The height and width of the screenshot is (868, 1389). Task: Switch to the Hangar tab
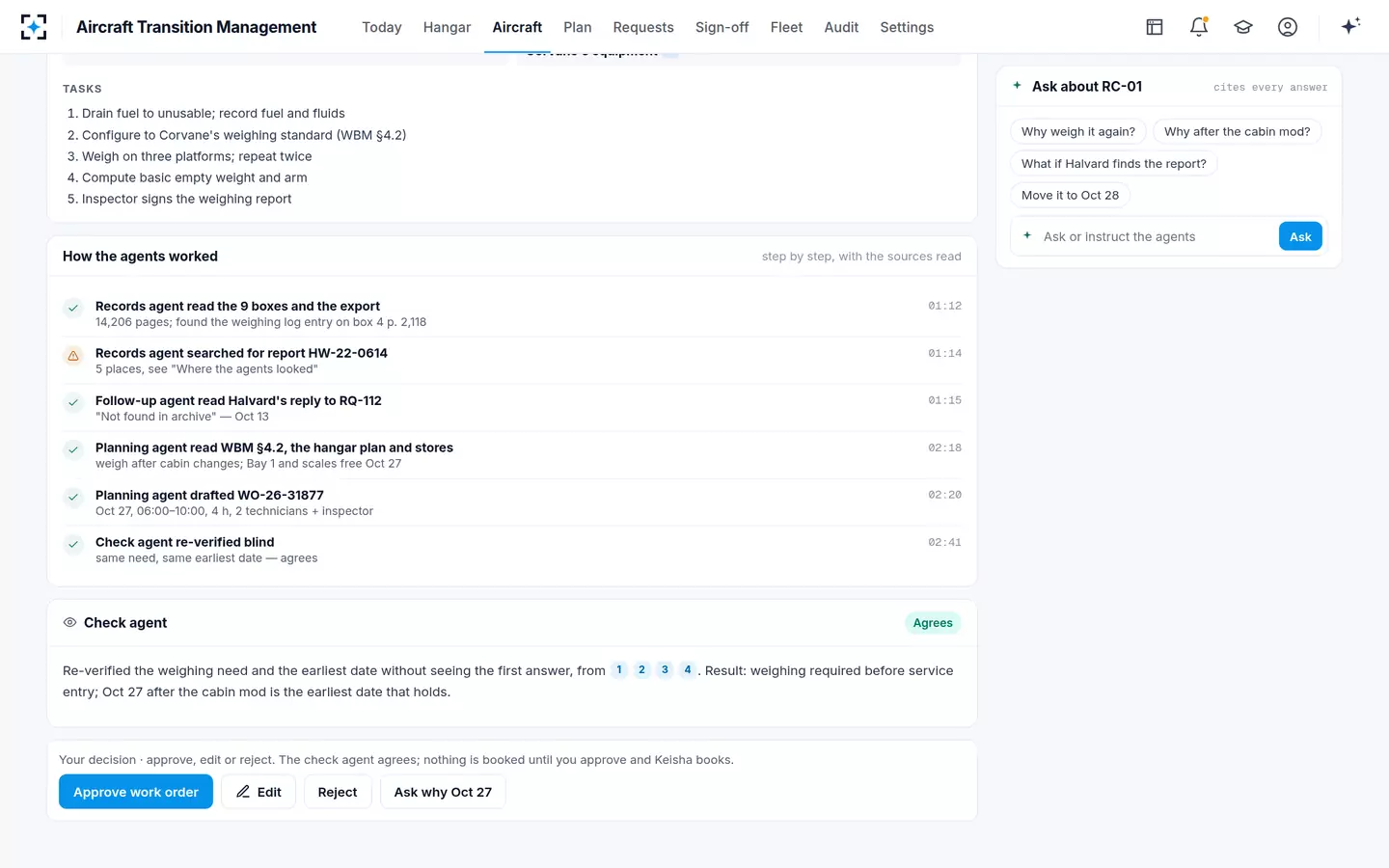[447, 27]
